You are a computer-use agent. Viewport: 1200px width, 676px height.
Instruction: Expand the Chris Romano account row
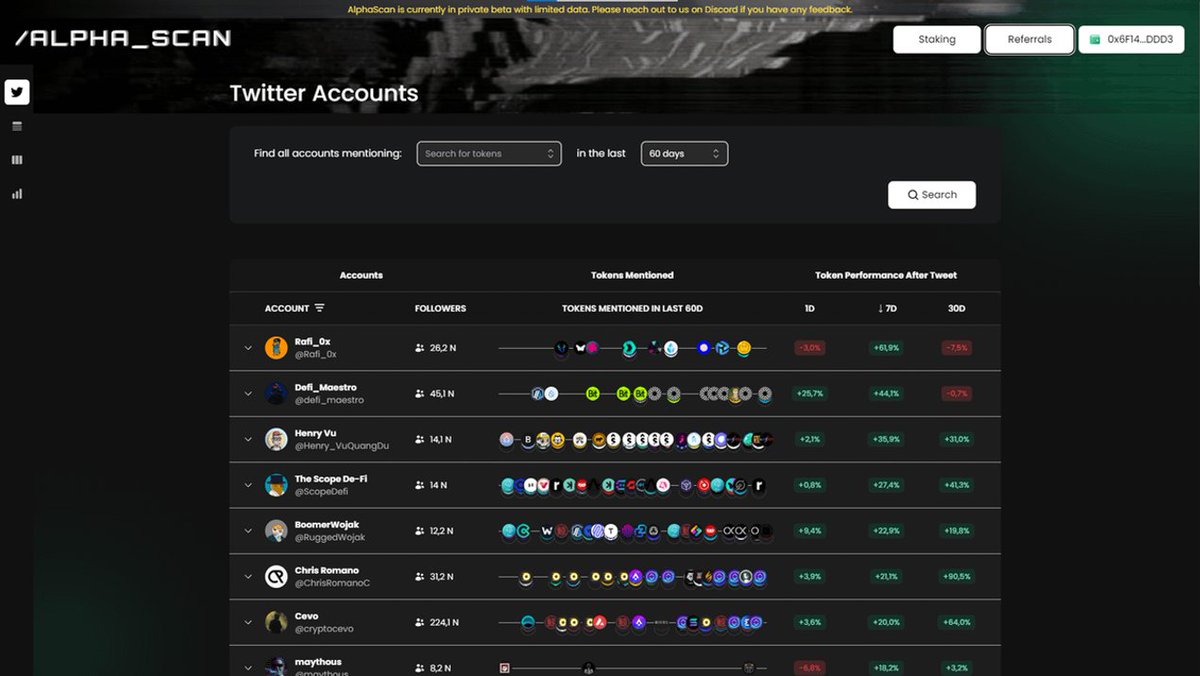[248, 576]
